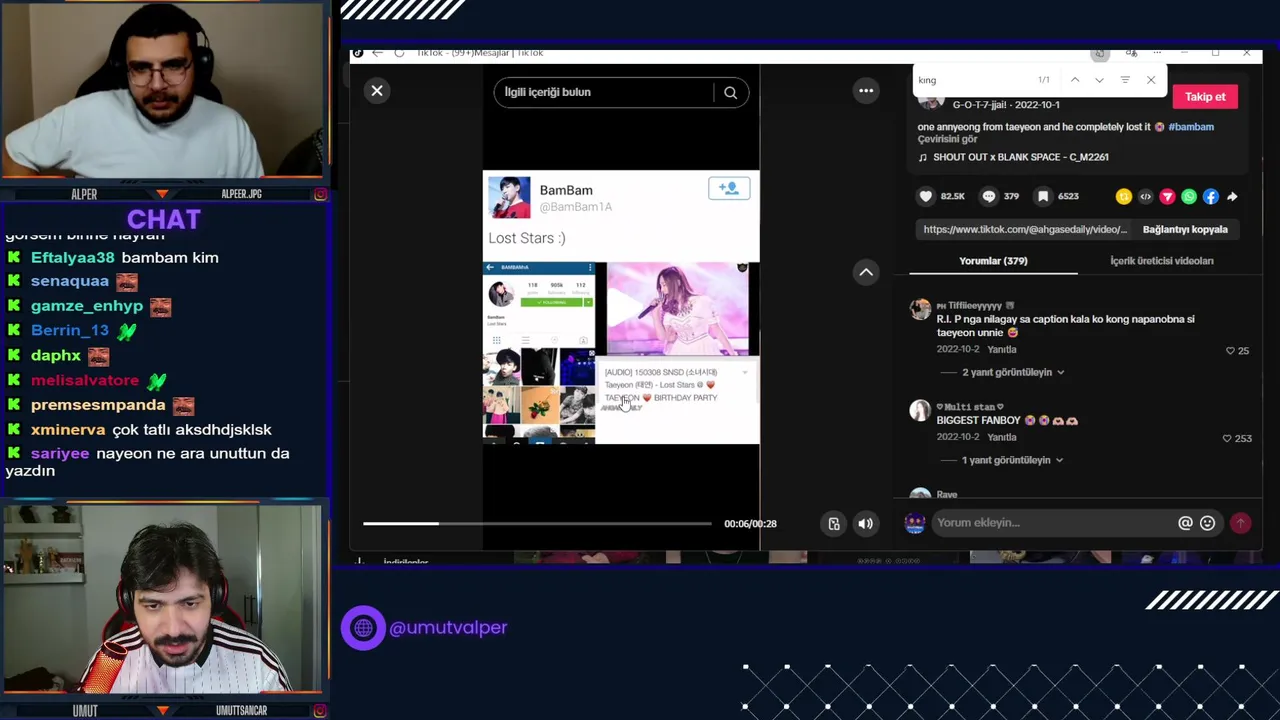Open Multi stan commenter avatar
The image size is (1280, 720).
tap(920, 411)
